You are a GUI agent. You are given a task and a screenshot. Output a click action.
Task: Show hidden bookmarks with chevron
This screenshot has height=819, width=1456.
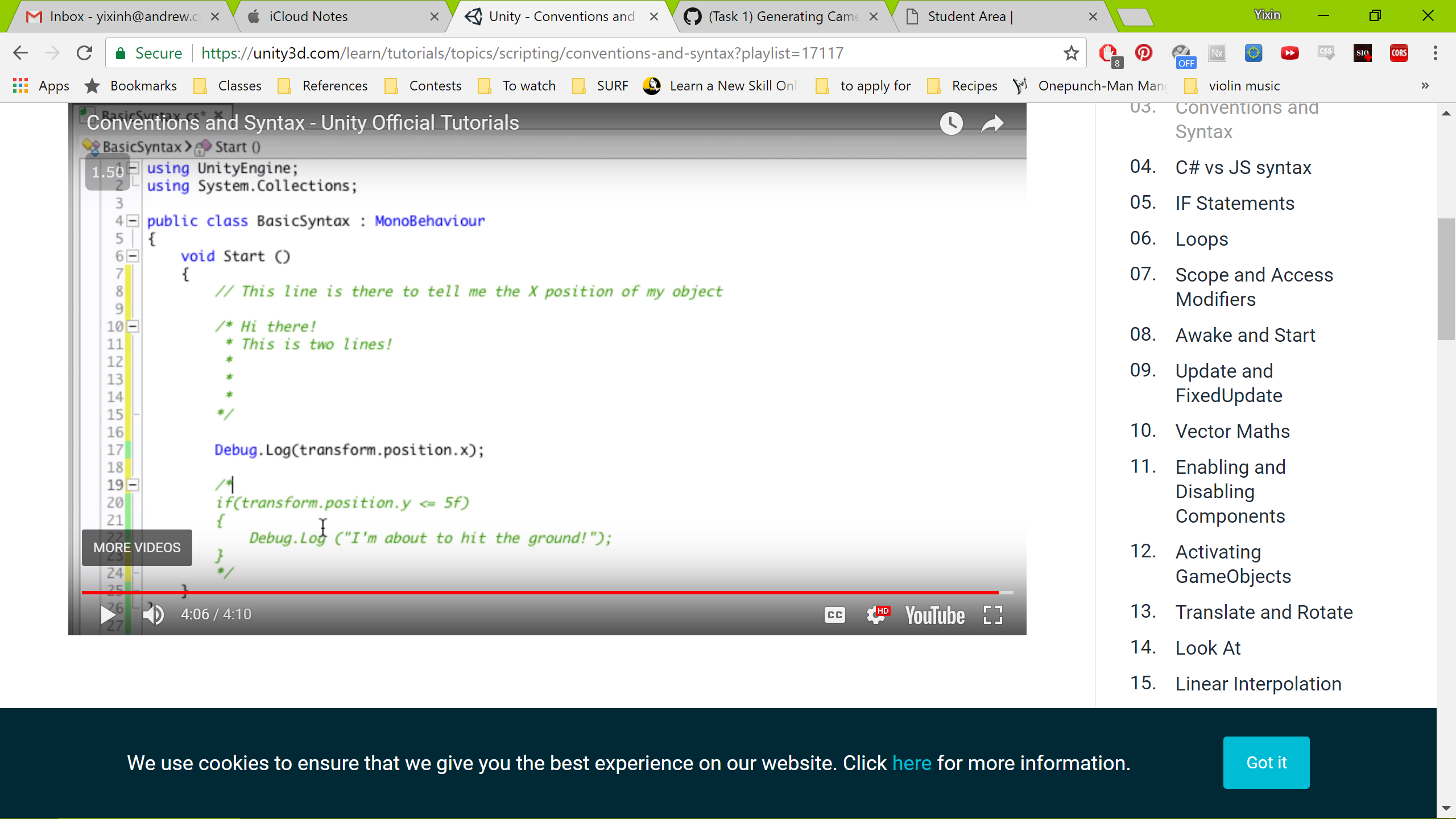[x=1425, y=86]
